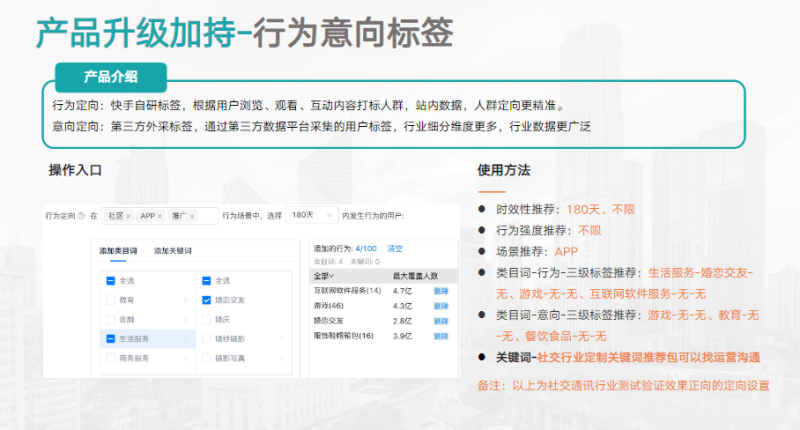
Task: Expand the 生活服务 category arrow
Action: [x=186, y=339]
